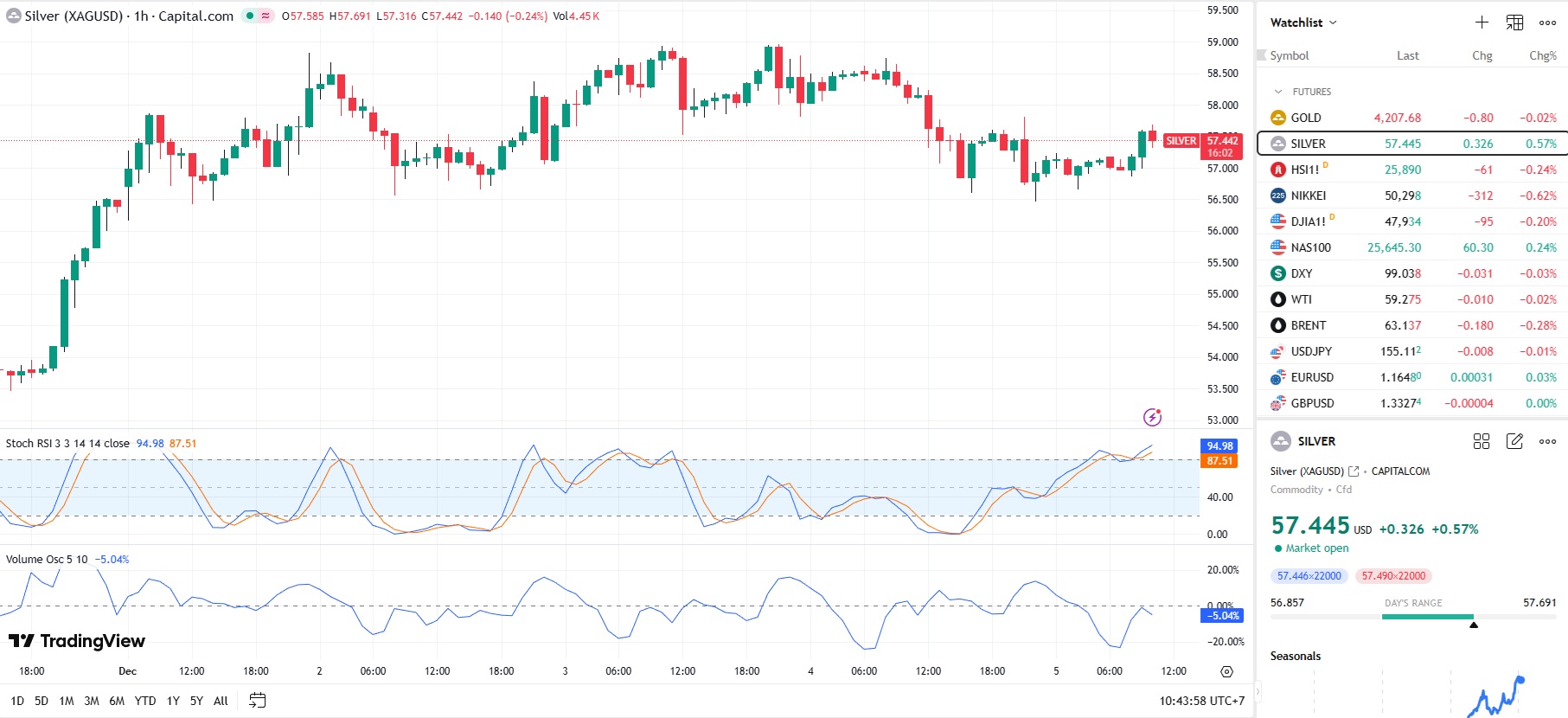
Task: Open the watchlist more options menu
Action: pos(1547,22)
